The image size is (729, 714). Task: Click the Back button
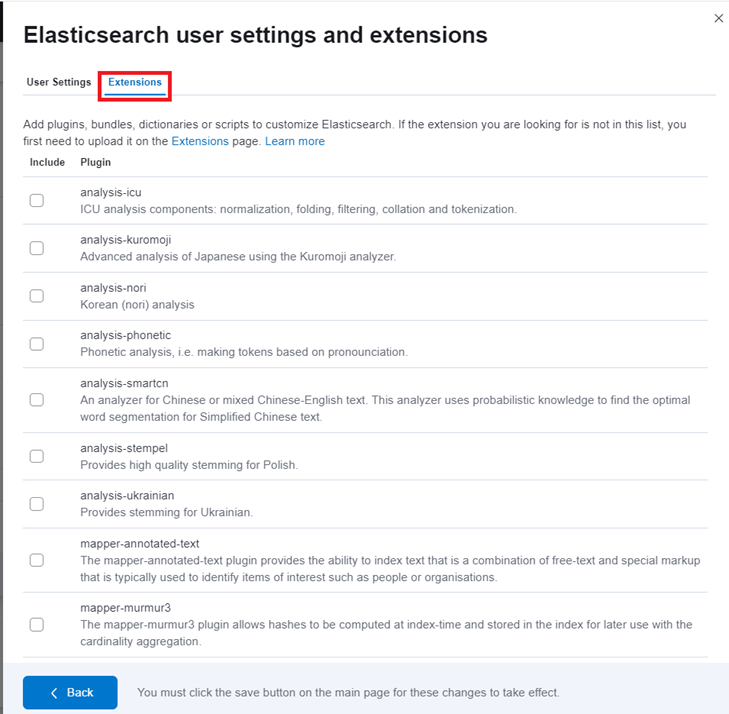coord(70,692)
